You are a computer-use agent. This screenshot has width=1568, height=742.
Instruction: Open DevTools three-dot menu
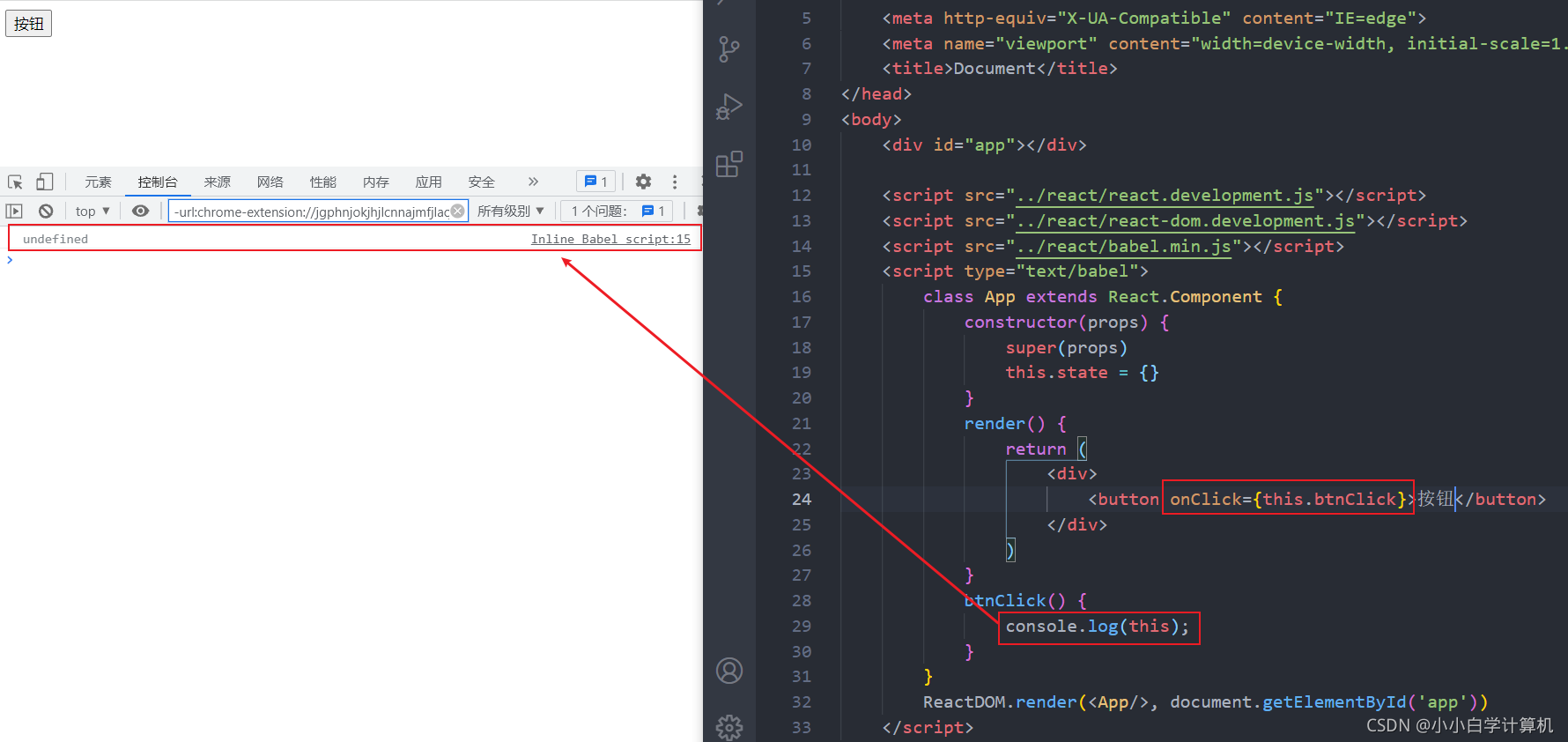[x=675, y=182]
